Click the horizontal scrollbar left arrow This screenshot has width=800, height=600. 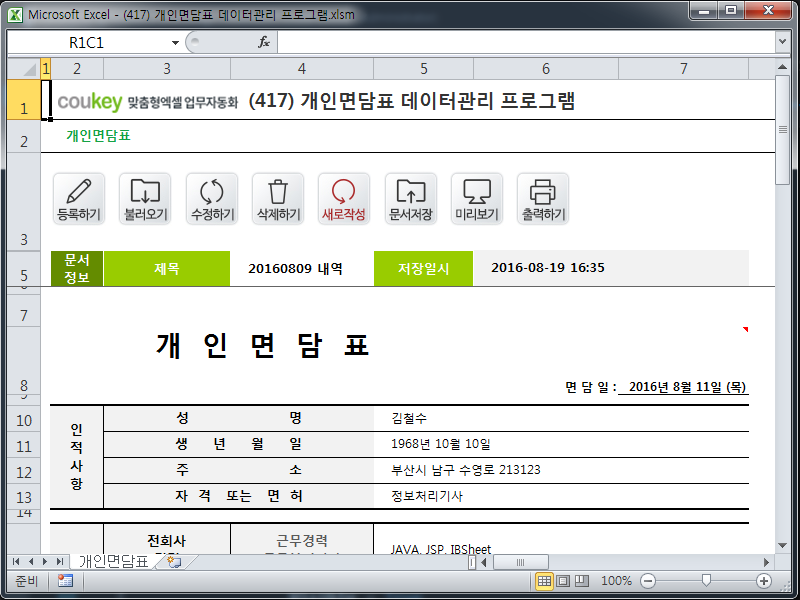coord(484,562)
